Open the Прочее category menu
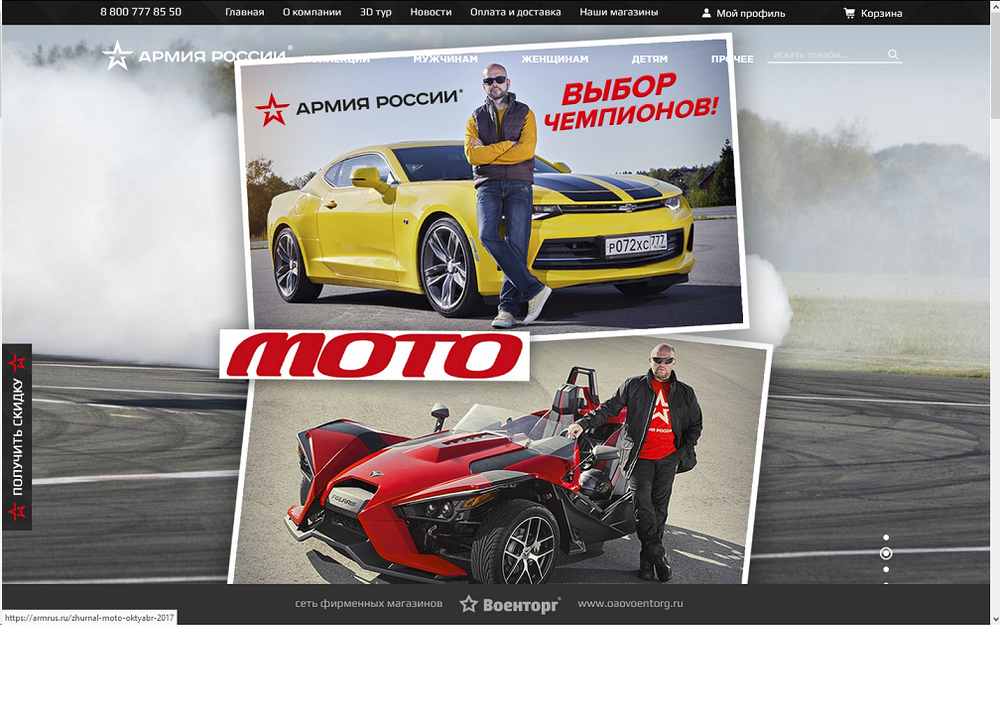 tap(732, 59)
